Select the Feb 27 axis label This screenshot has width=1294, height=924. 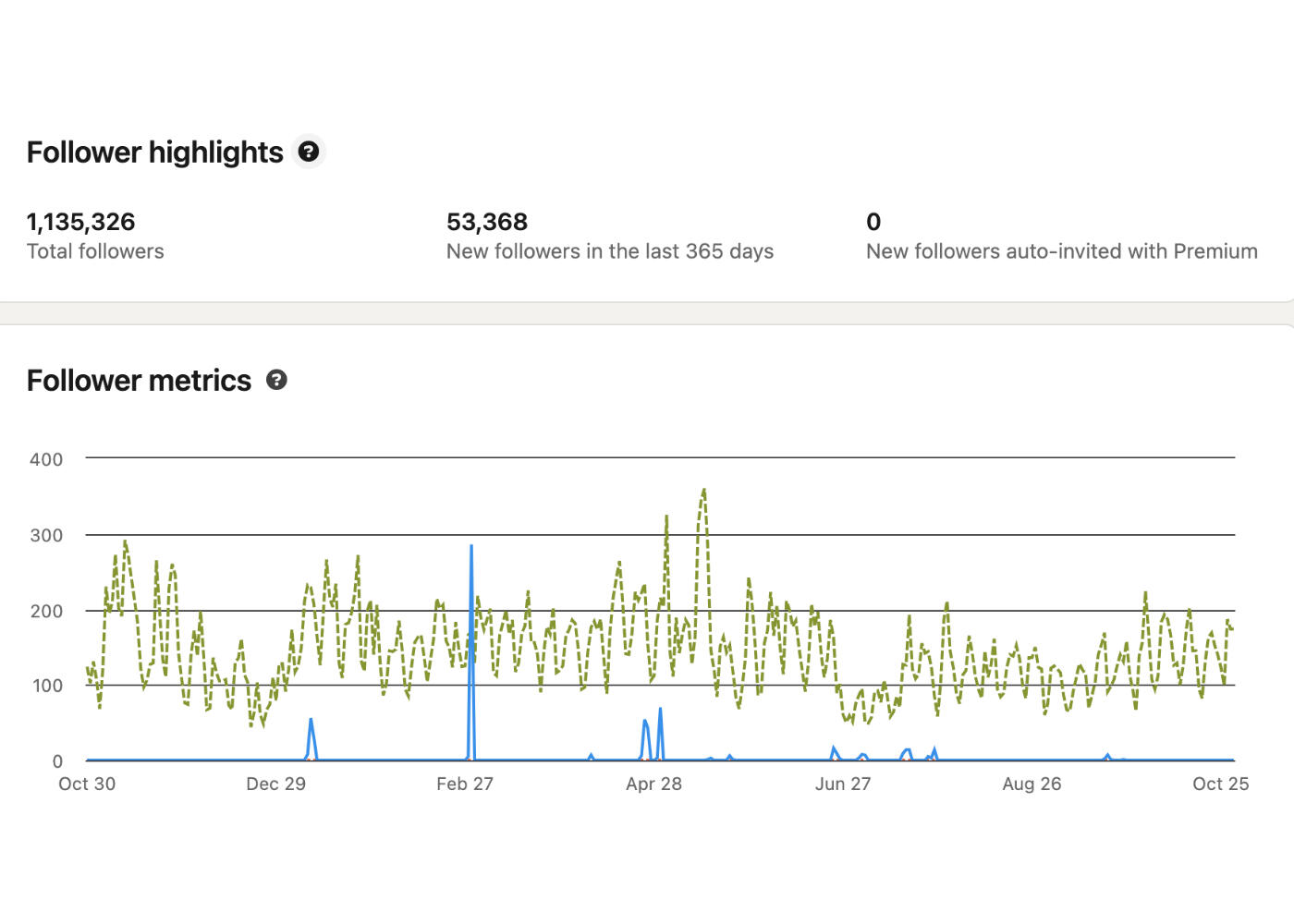coord(465,784)
